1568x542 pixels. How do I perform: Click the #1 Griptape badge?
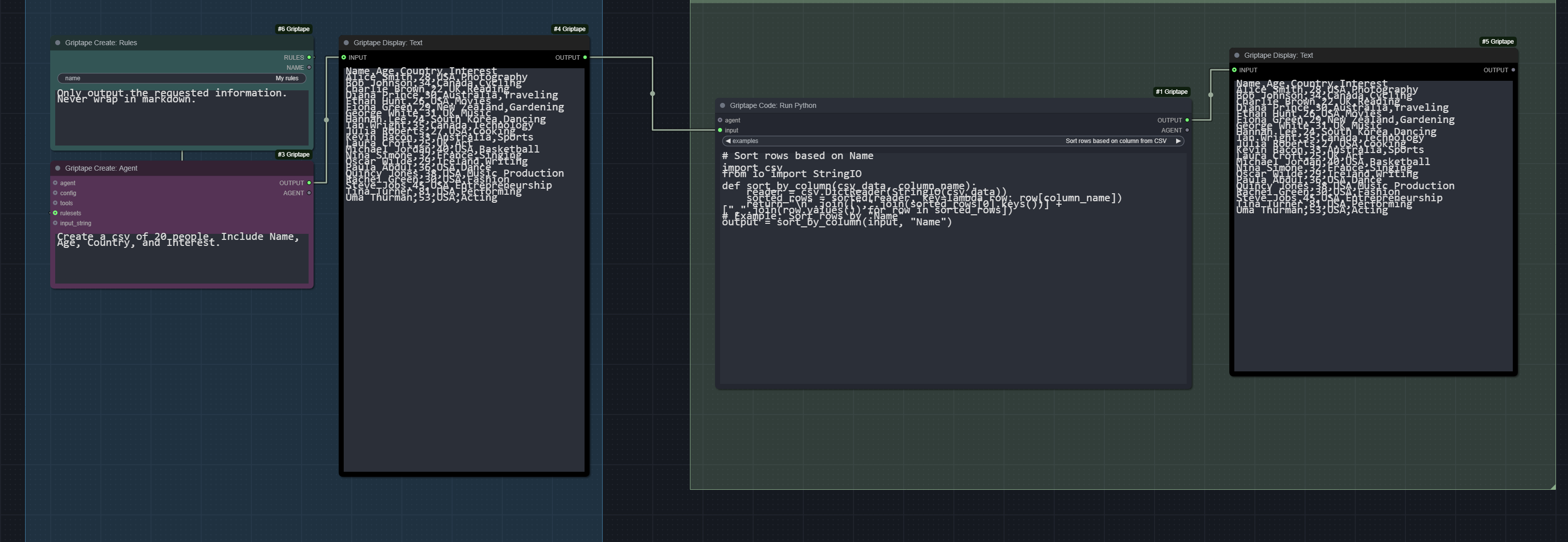click(x=1172, y=92)
